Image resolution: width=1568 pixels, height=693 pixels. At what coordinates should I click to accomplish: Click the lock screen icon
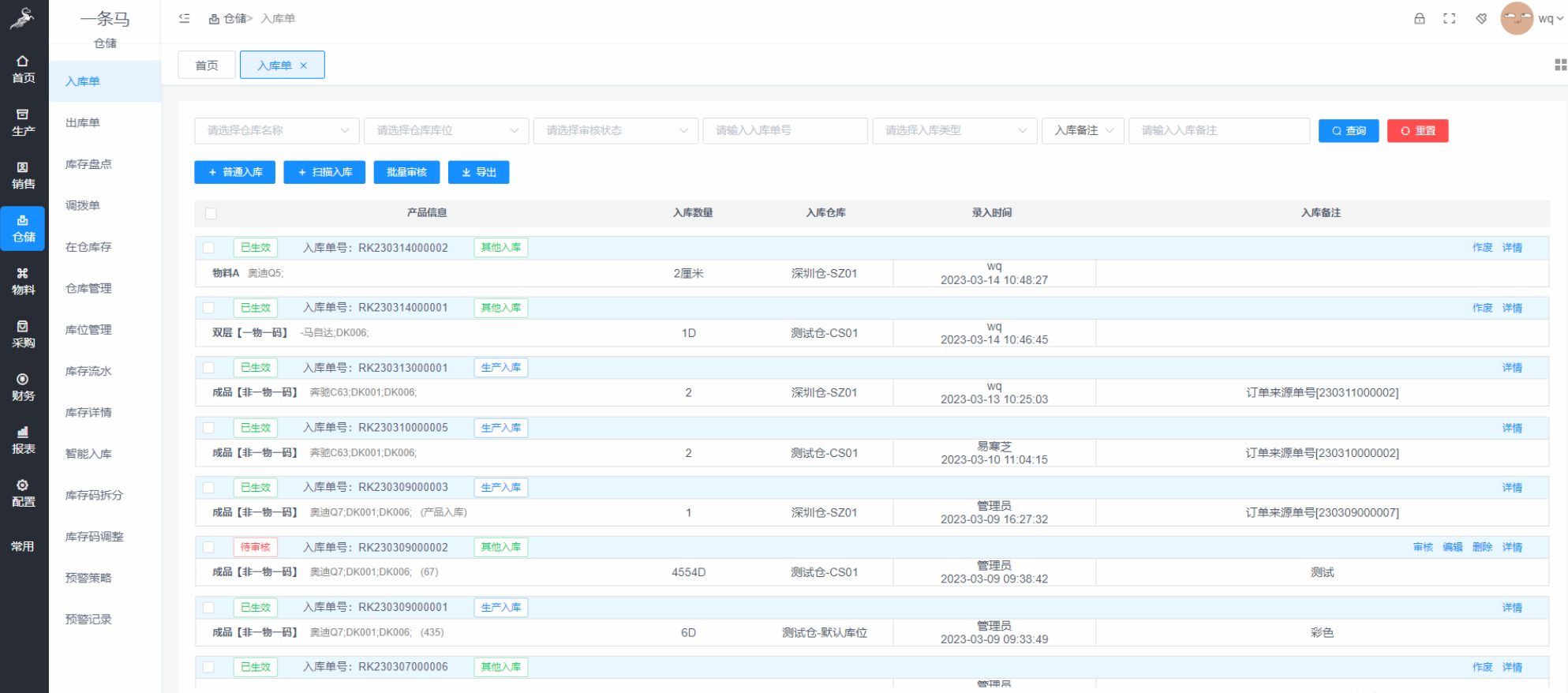tap(1420, 18)
